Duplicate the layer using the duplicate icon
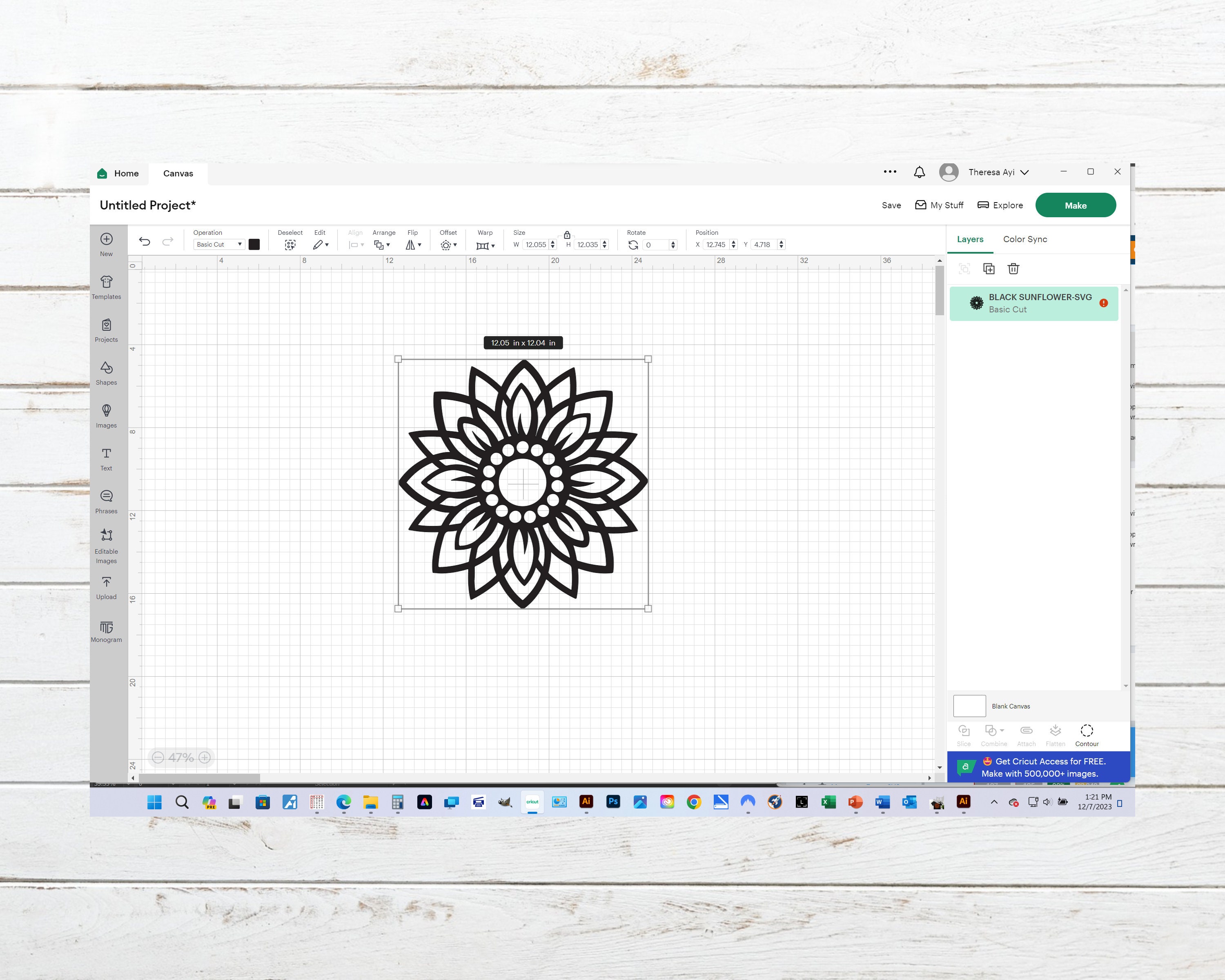 click(x=989, y=269)
